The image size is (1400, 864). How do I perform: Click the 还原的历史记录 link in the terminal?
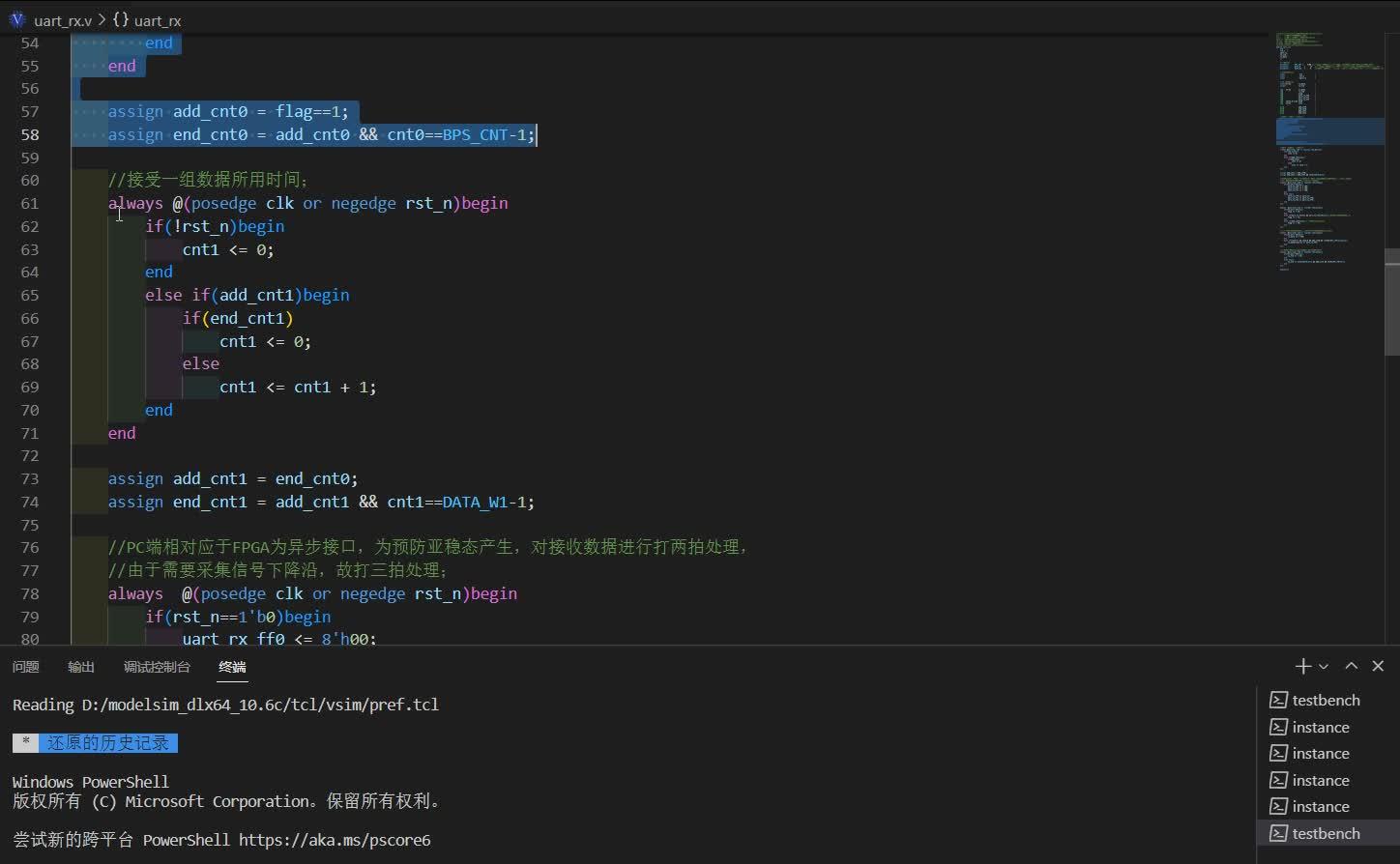[109, 742]
